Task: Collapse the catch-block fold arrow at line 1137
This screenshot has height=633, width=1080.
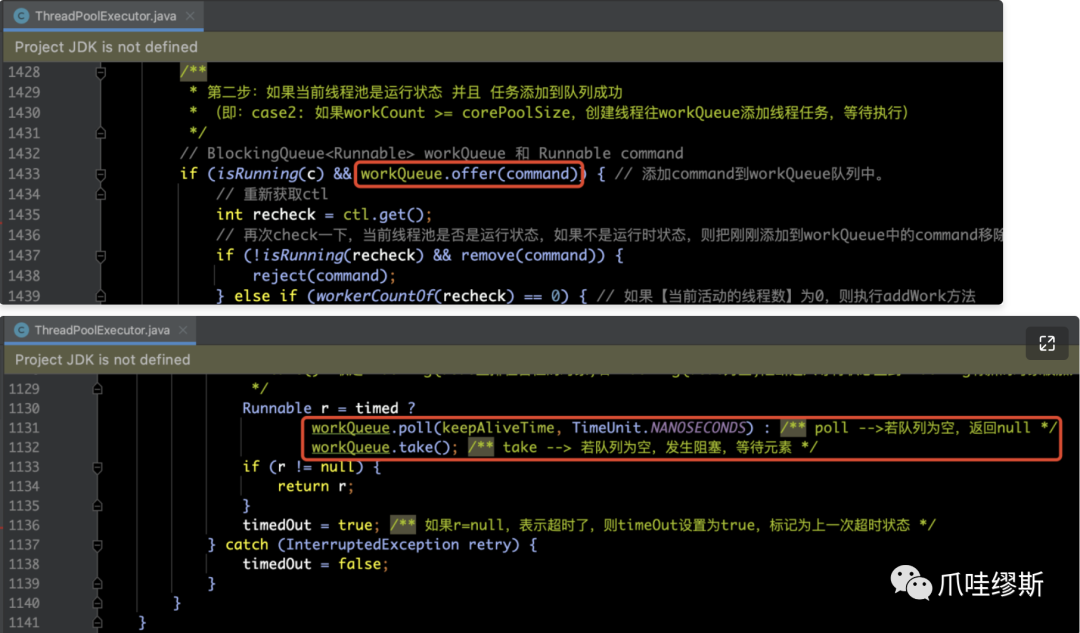Action: click(x=96, y=544)
